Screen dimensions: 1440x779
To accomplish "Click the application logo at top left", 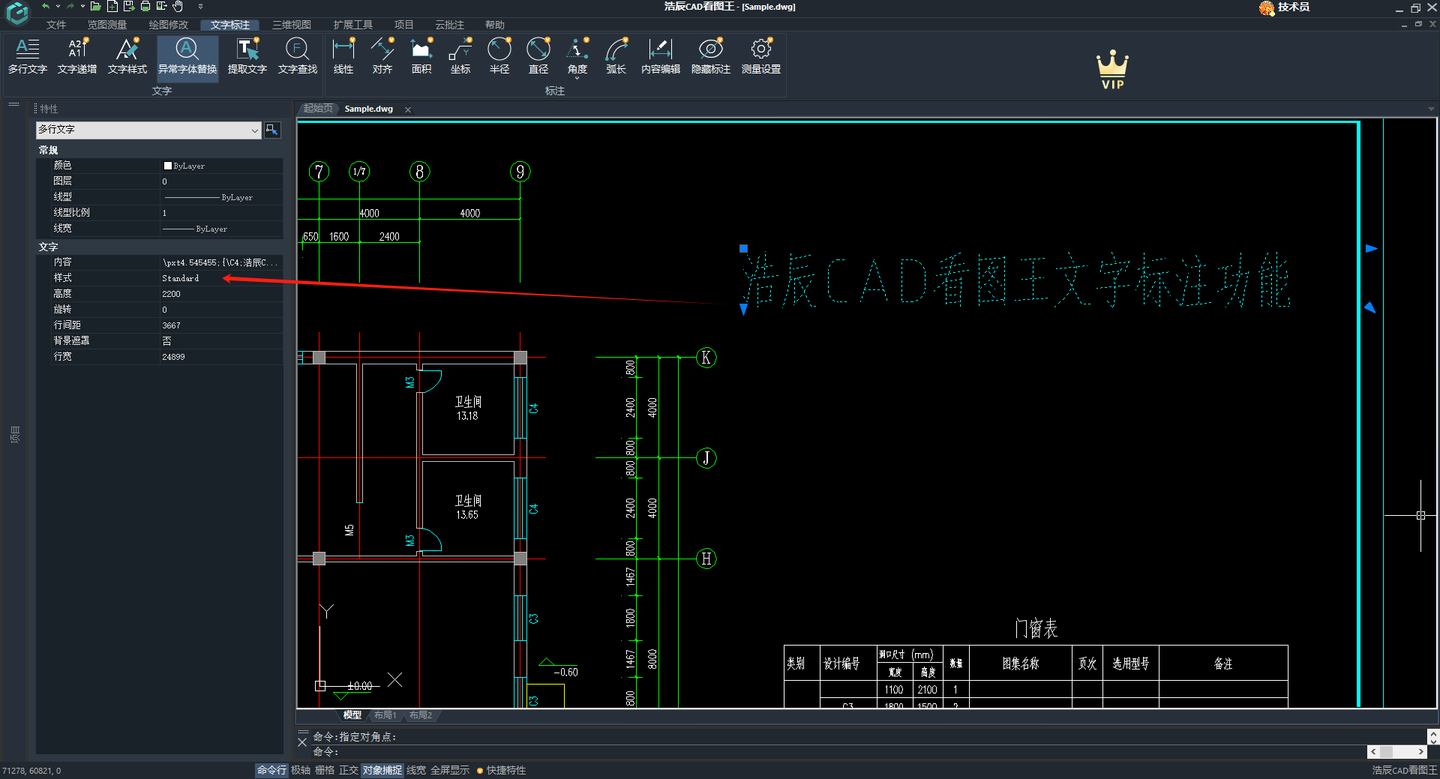I will pyautogui.click(x=17, y=13).
